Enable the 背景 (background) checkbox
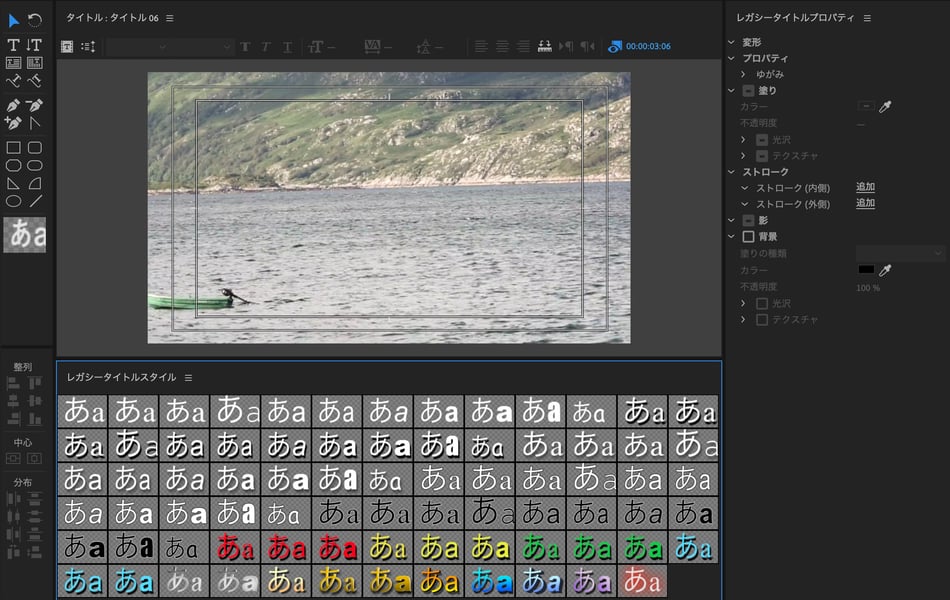This screenshot has height=600, width=950. pyautogui.click(x=748, y=237)
